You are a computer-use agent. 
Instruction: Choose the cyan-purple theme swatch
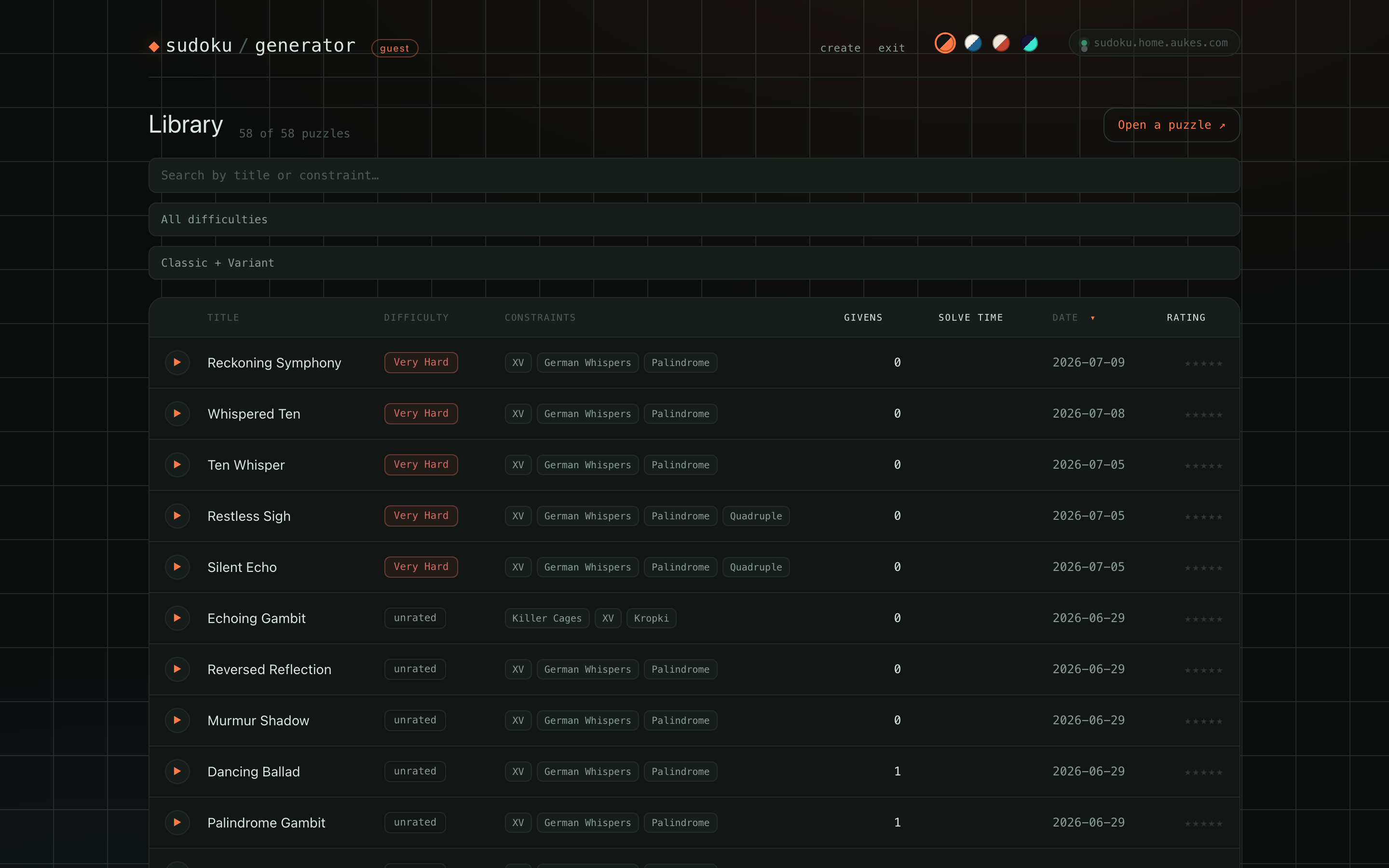coord(1029,43)
